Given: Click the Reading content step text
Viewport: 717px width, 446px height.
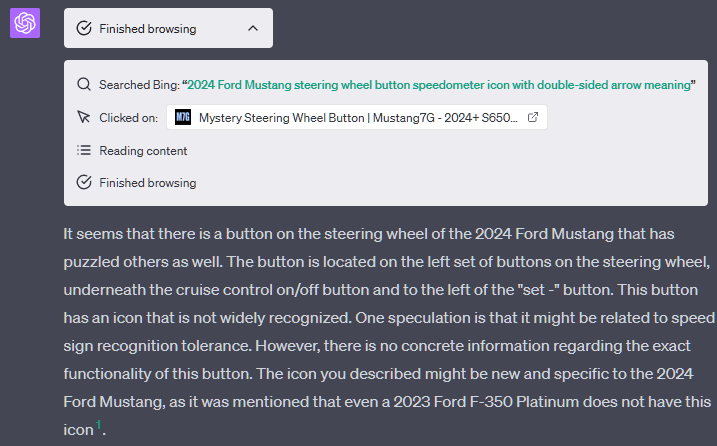Looking at the screenshot, I should tap(143, 151).
